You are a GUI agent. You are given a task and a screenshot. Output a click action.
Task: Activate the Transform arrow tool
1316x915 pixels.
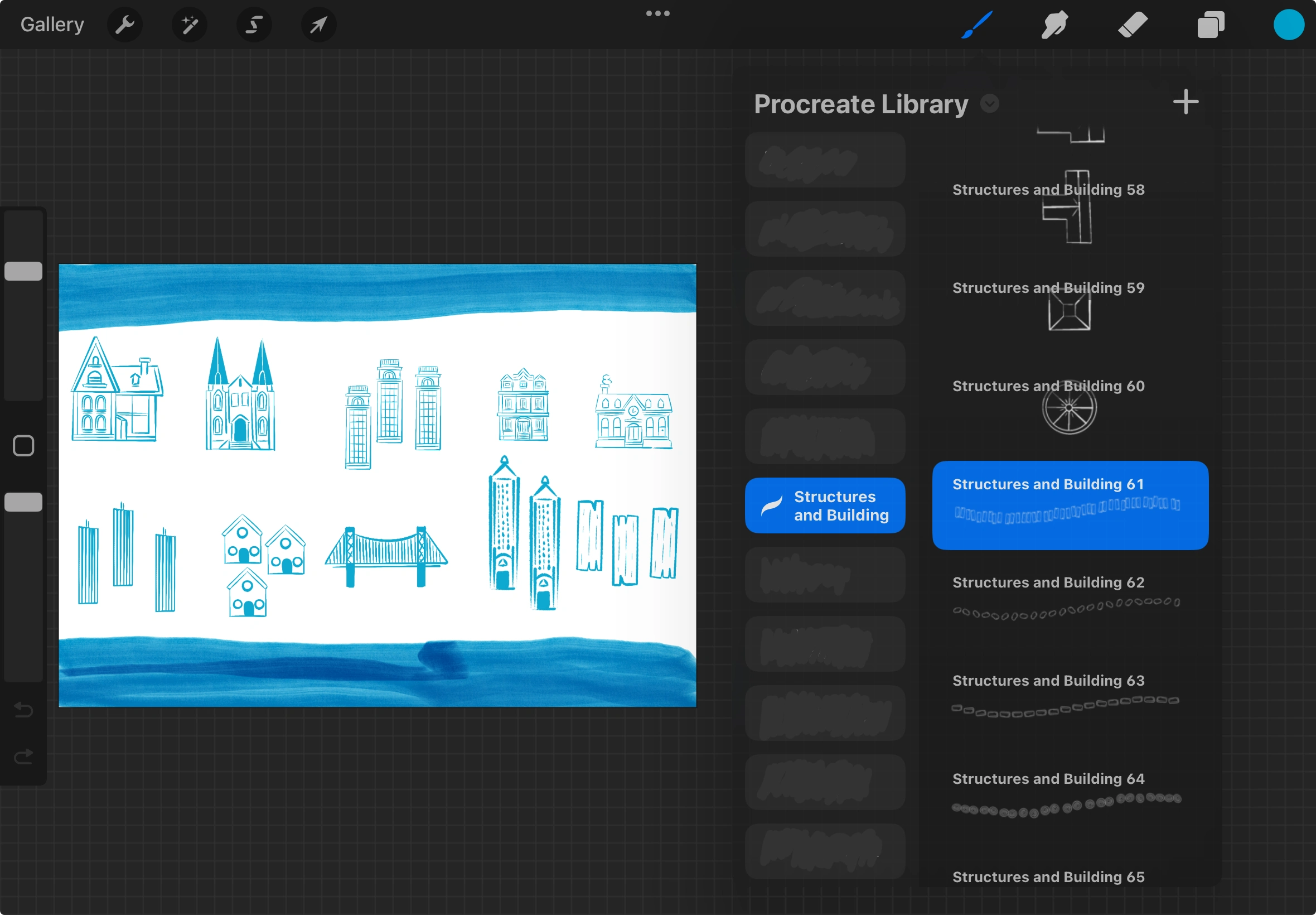click(x=318, y=25)
